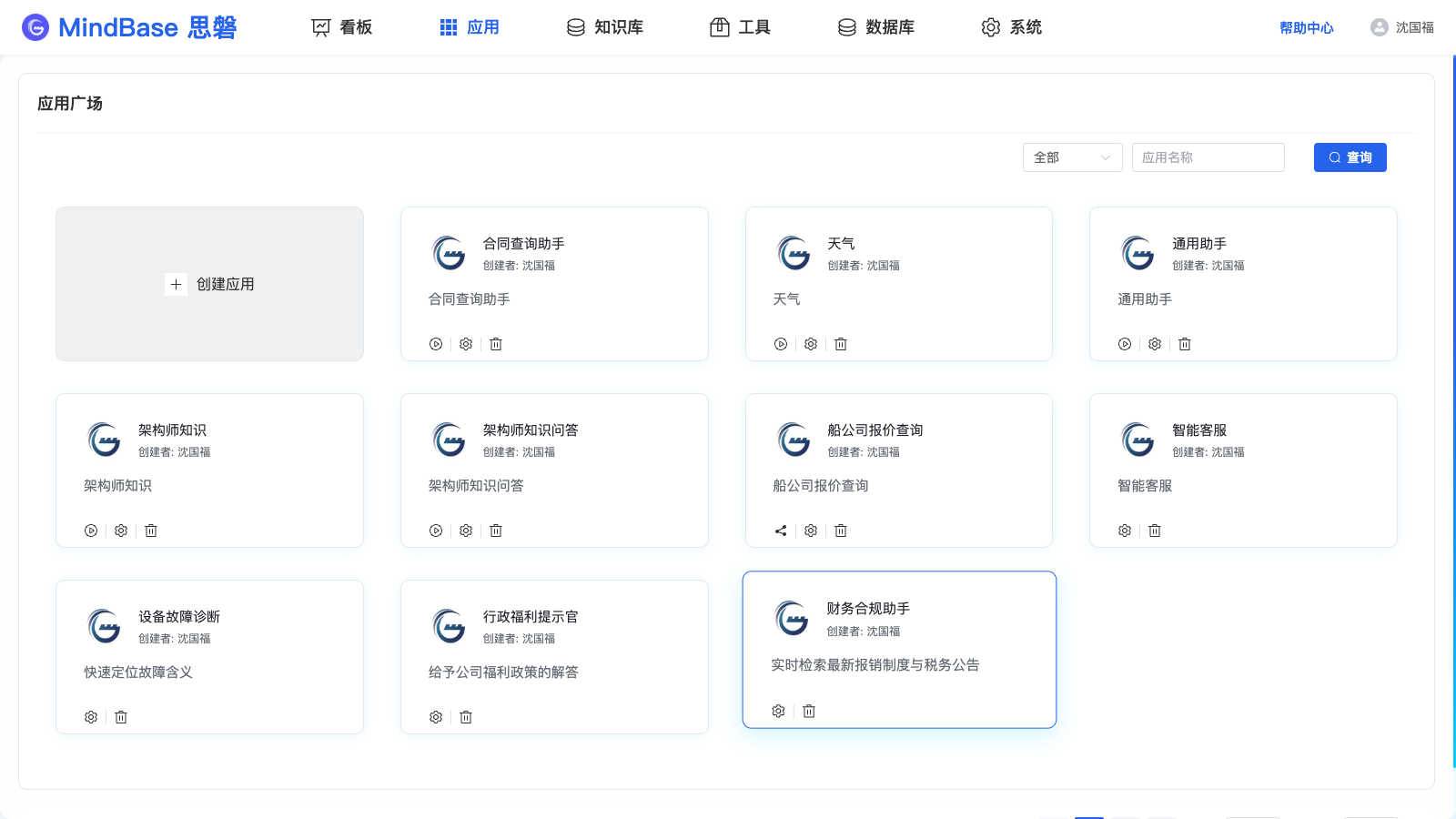Open settings gear for 船公司报价查询

[811, 531]
